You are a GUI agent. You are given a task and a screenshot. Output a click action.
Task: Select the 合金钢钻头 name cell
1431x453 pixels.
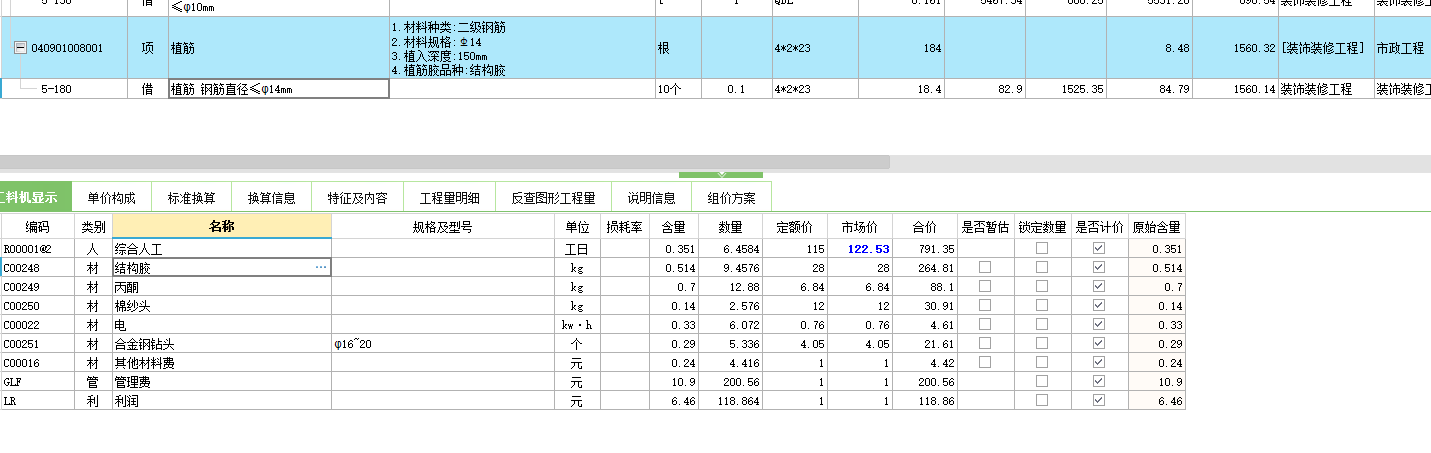pos(221,344)
